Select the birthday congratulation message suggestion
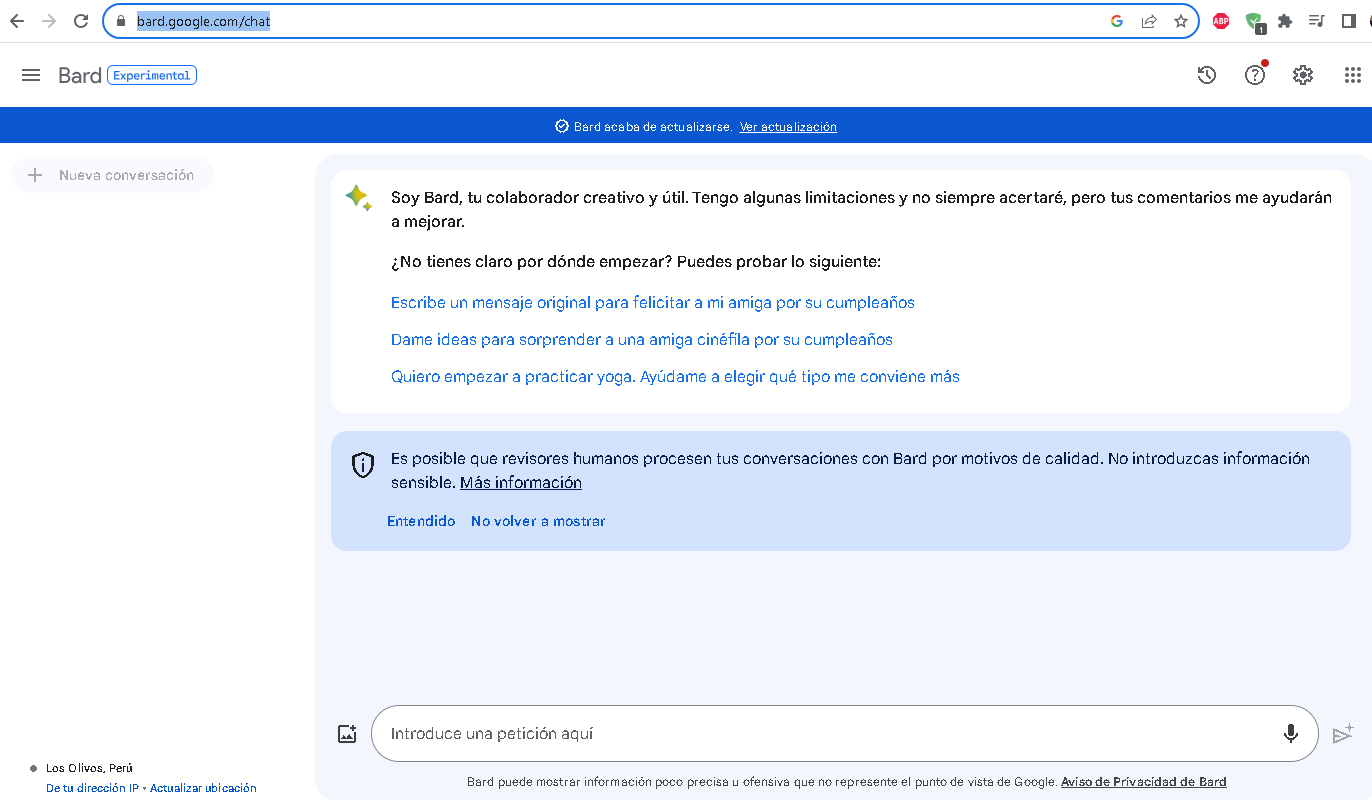 [653, 302]
